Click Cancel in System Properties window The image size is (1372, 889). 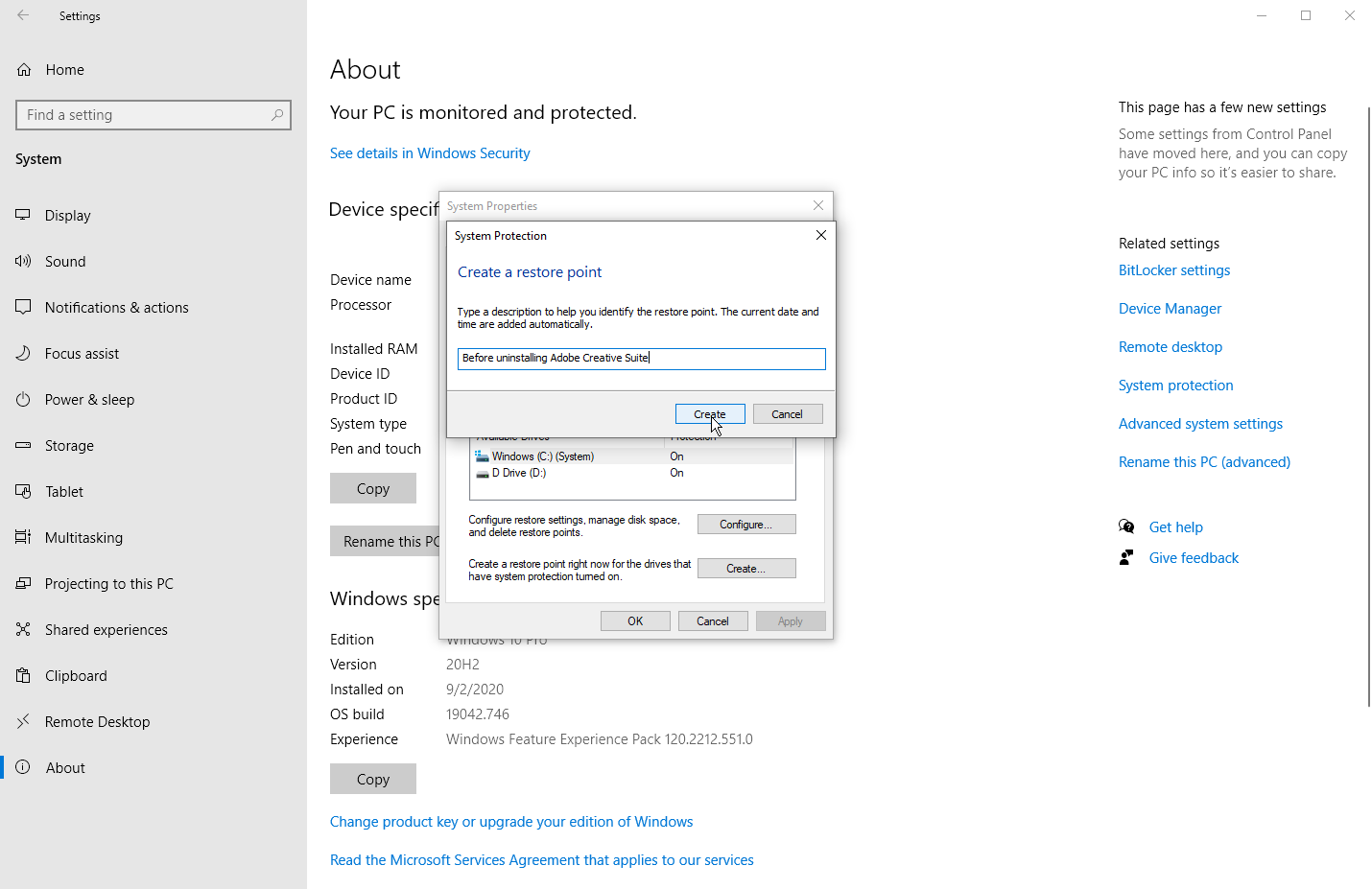pyautogui.click(x=713, y=621)
